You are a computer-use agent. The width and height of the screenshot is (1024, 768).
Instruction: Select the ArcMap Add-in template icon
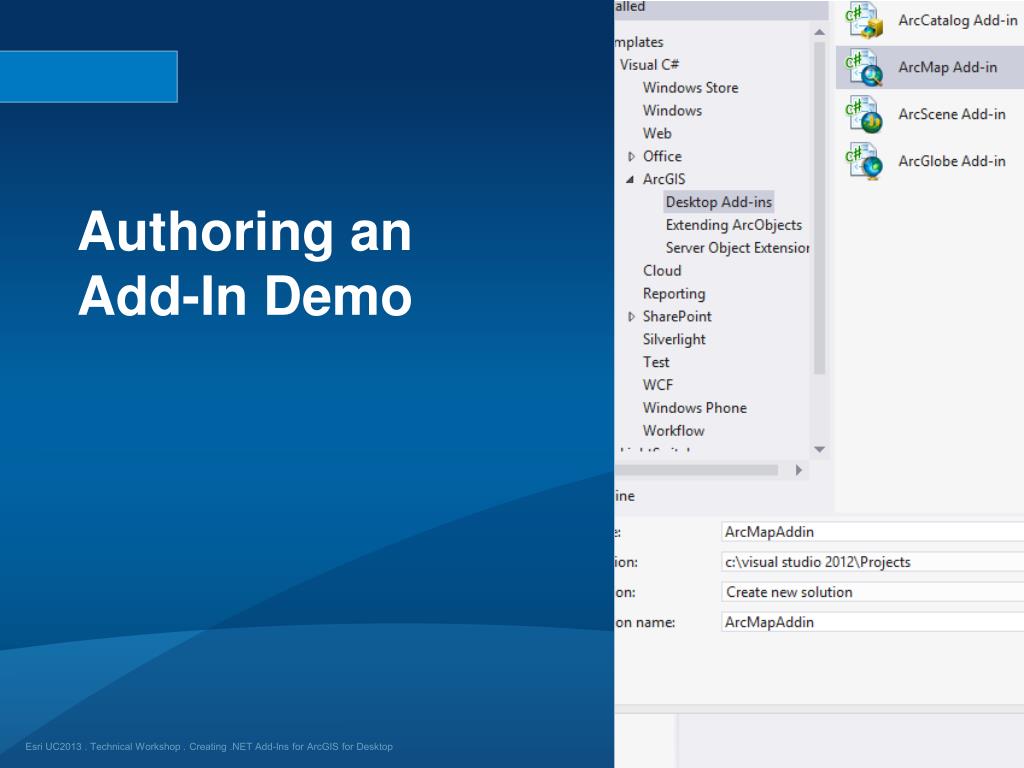(865, 68)
